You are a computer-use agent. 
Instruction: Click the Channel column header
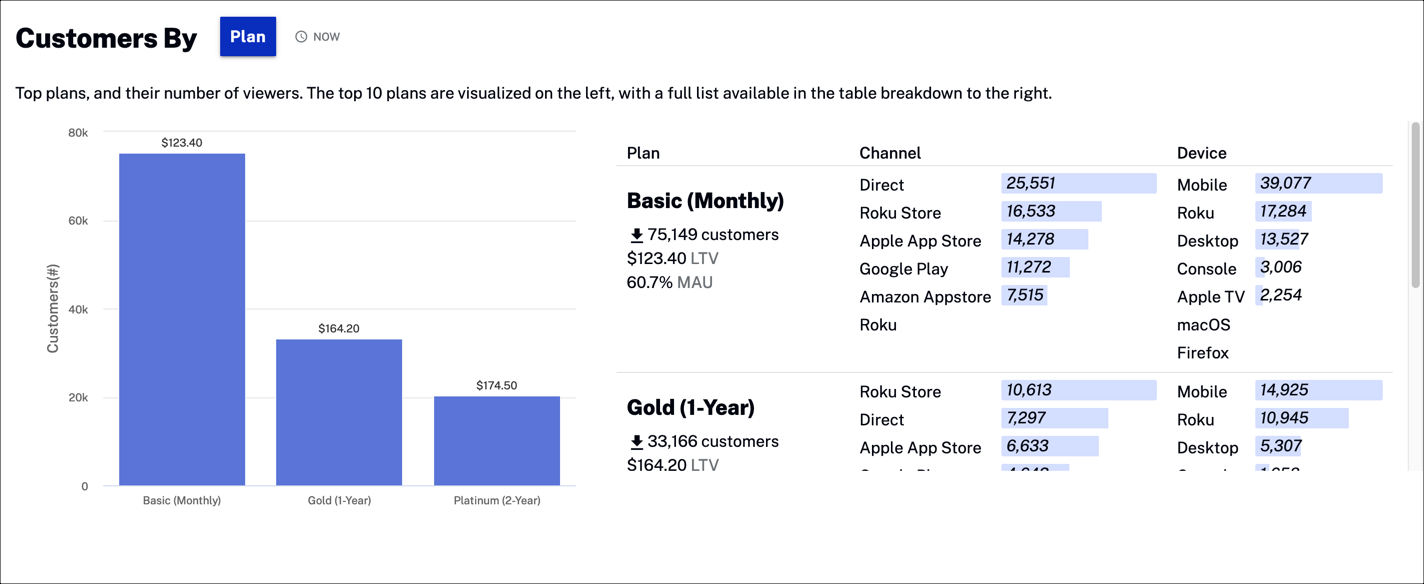pyautogui.click(x=890, y=153)
